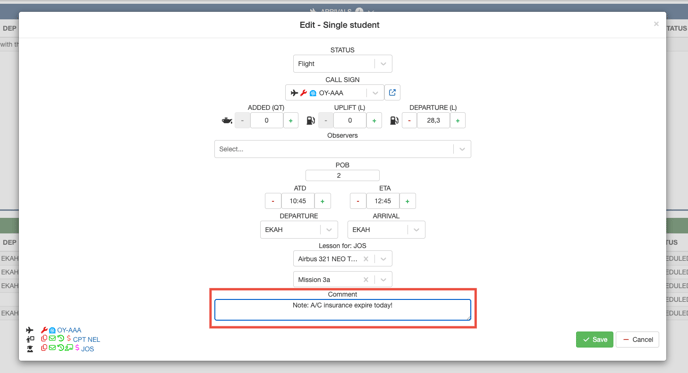Image resolution: width=688 pixels, height=373 pixels.
Task: Increase the ETA time
Action: click(x=407, y=201)
